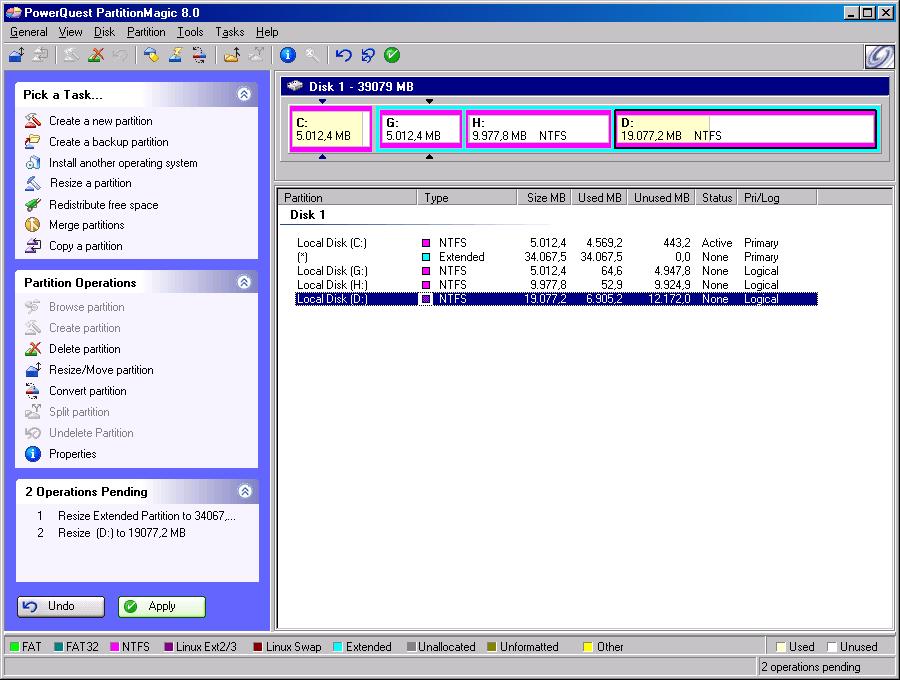
Task: Click the greyed-out Split partition toolbar icon
Action: click(x=256, y=55)
